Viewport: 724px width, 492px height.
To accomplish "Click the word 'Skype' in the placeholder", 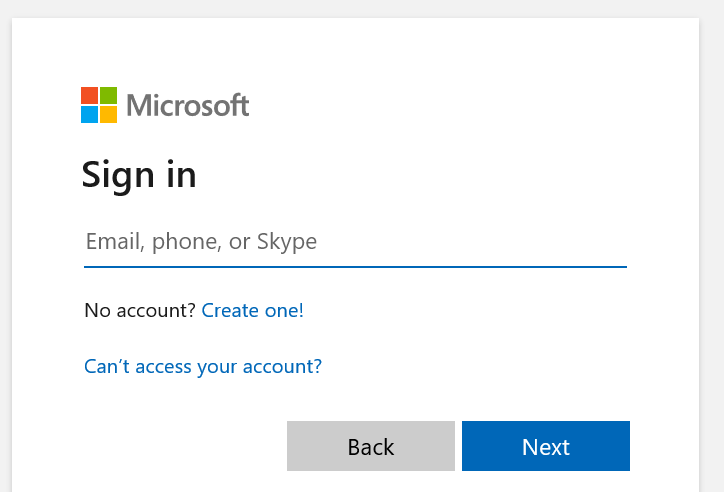I will coord(287,242).
